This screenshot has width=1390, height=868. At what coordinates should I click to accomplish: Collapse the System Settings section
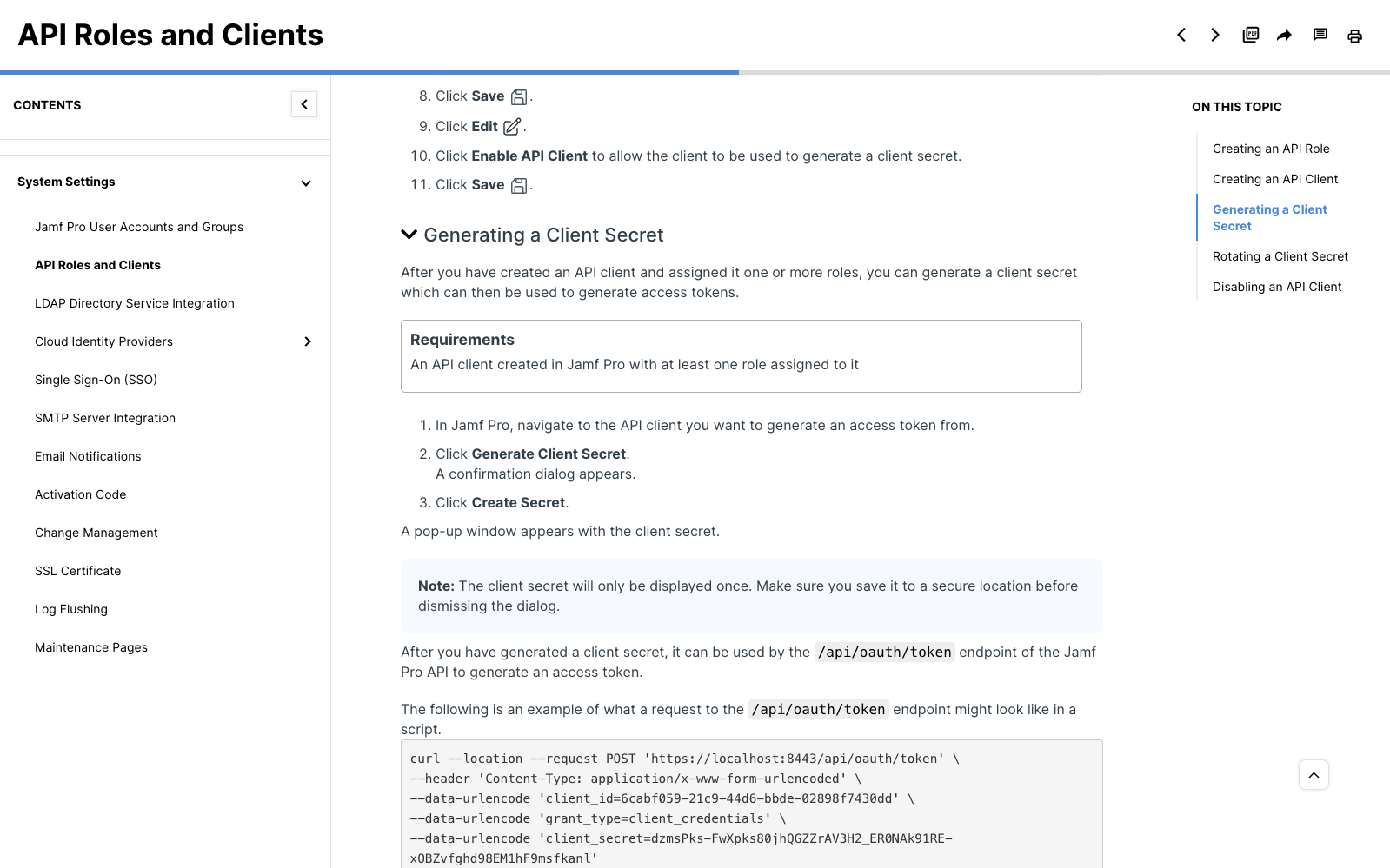point(306,183)
